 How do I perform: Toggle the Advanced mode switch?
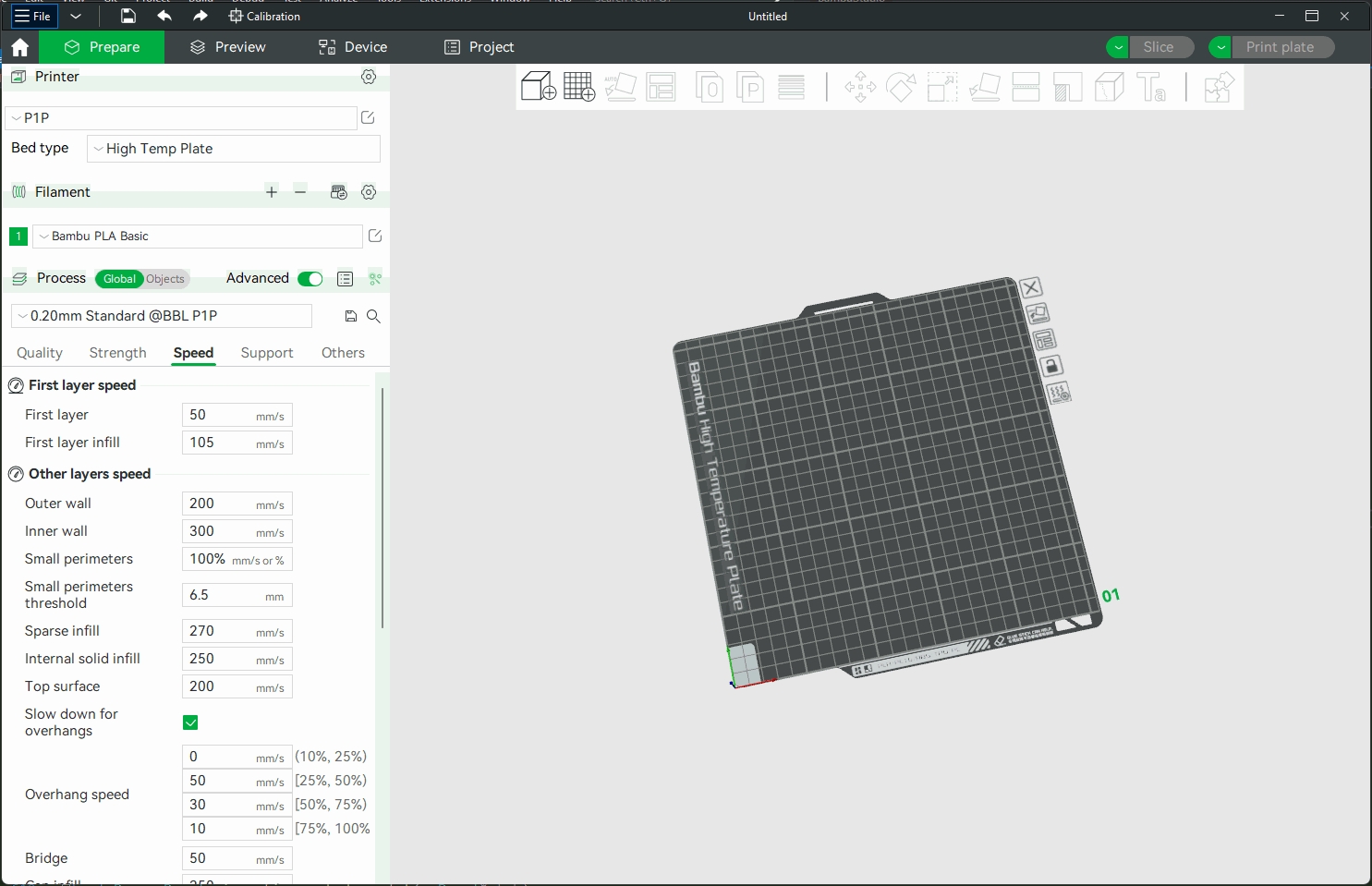tap(310, 279)
